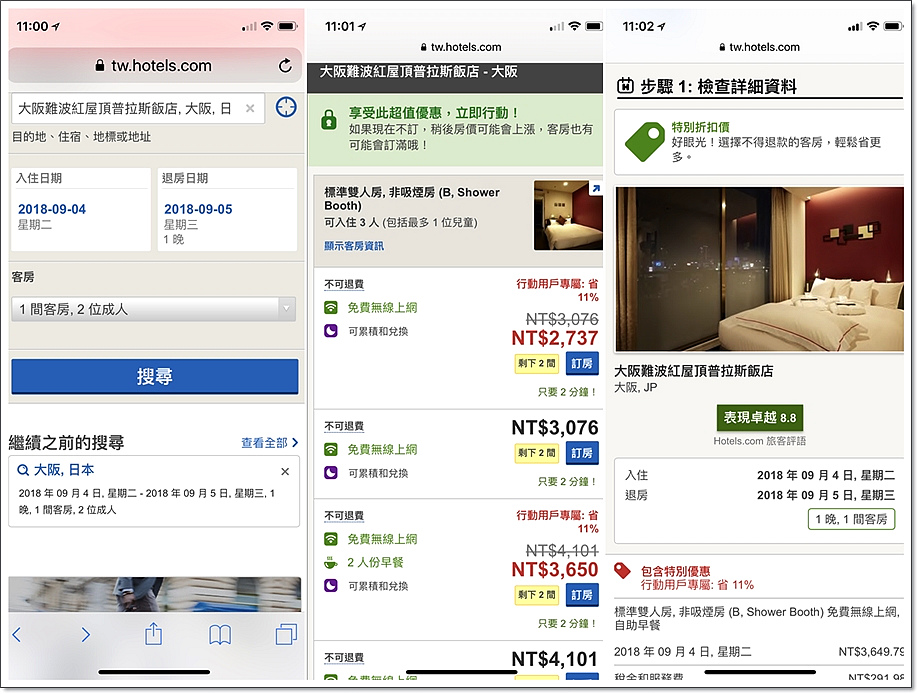The width and height of the screenshot is (918, 694).
Task: Tap the Wi-Fi status icon at 11:01
Action: (x=574, y=26)
